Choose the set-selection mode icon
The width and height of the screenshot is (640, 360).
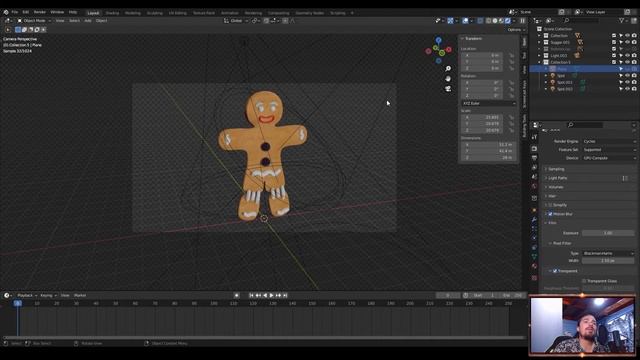coord(18,29)
